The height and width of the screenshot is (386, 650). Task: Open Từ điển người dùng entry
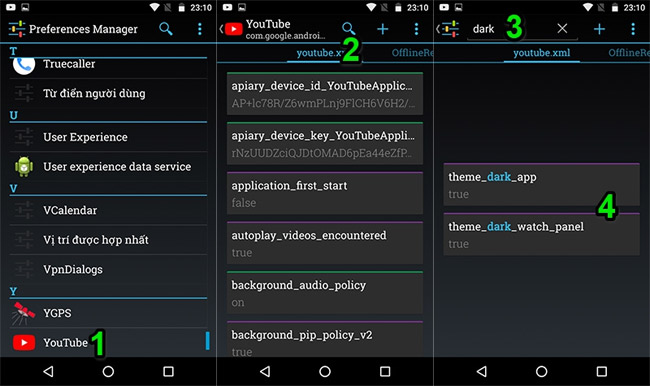tap(108, 93)
